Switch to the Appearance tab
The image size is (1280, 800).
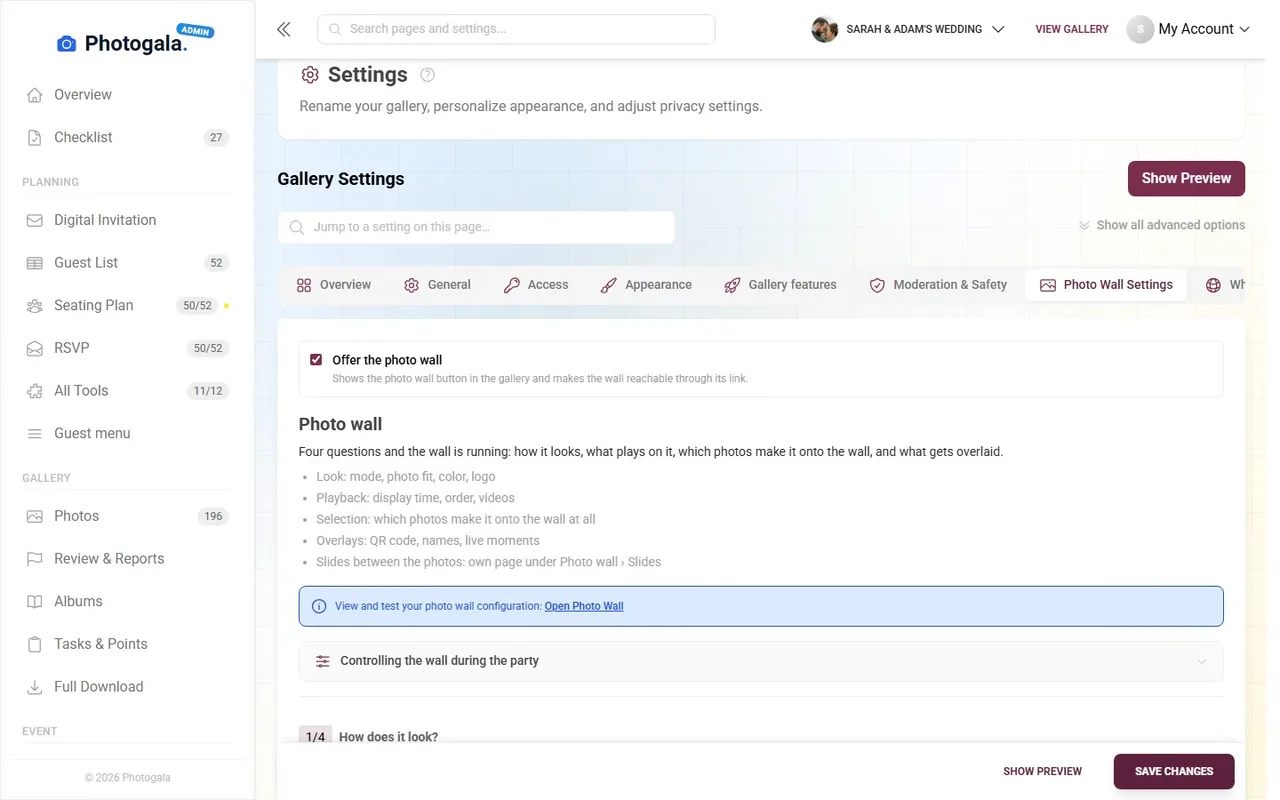[646, 285]
